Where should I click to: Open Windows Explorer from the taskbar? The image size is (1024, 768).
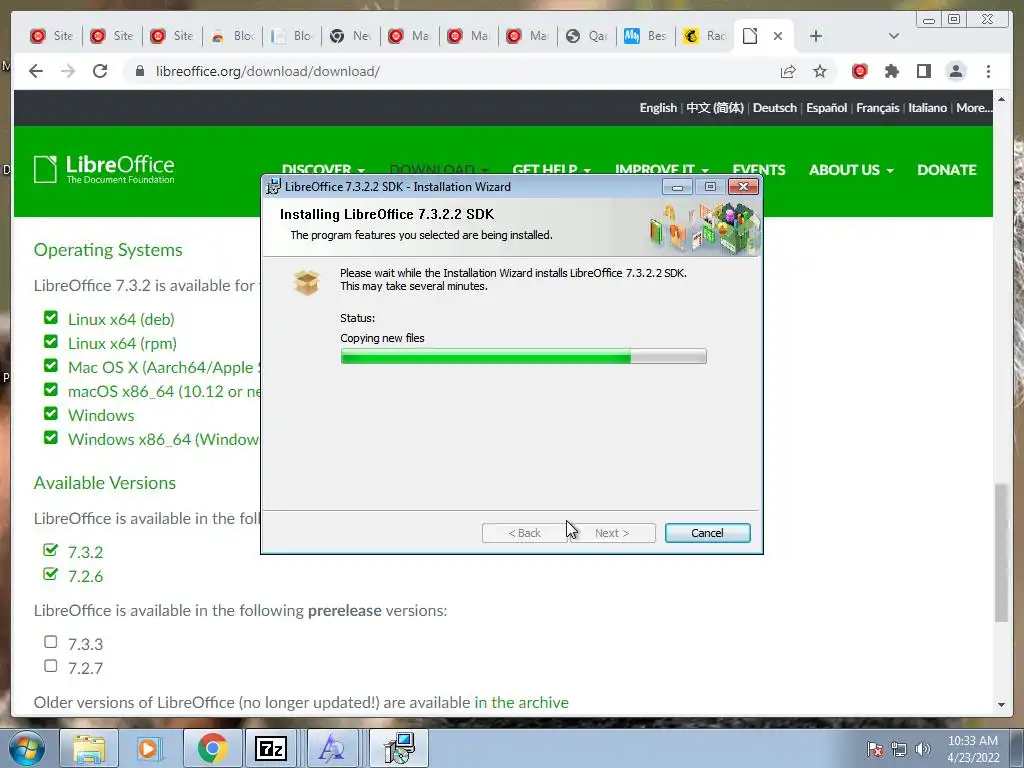tap(89, 748)
